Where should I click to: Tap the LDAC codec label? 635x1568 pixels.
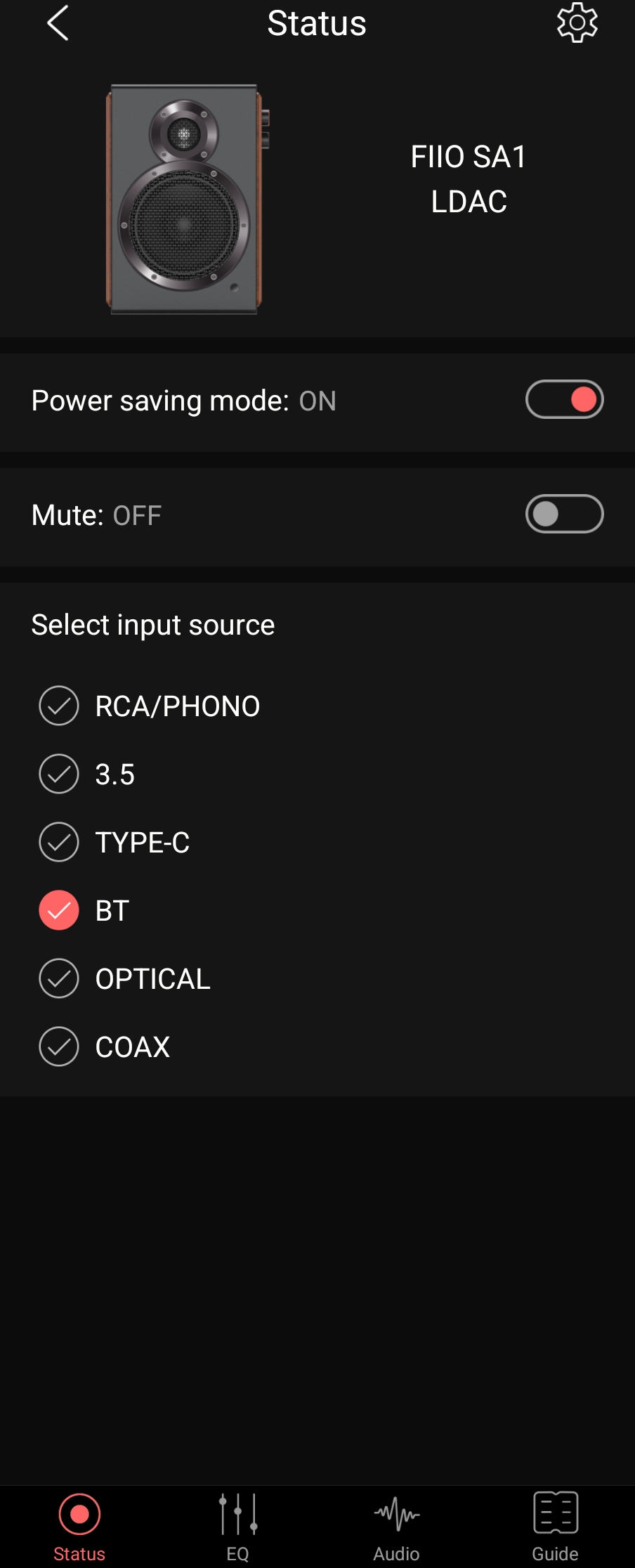coord(469,202)
